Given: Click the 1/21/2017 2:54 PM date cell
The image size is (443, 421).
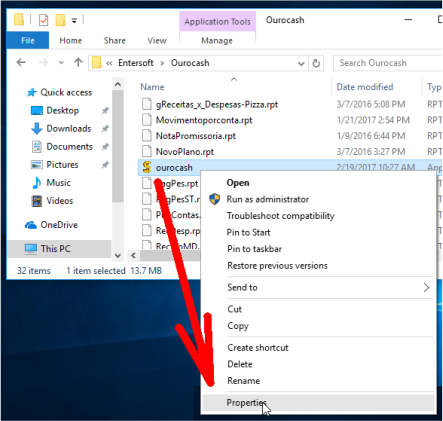Looking at the screenshot, I should tap(373, 120).
